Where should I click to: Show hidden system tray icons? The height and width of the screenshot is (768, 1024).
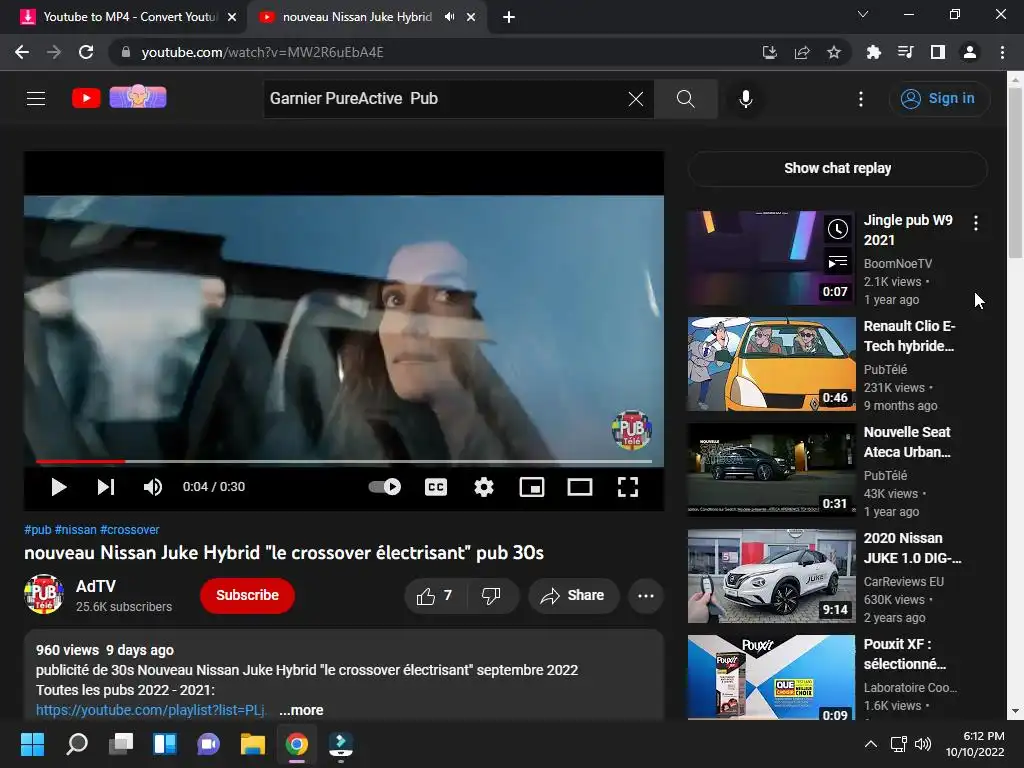pyautogui.click(x=871, y=744)
